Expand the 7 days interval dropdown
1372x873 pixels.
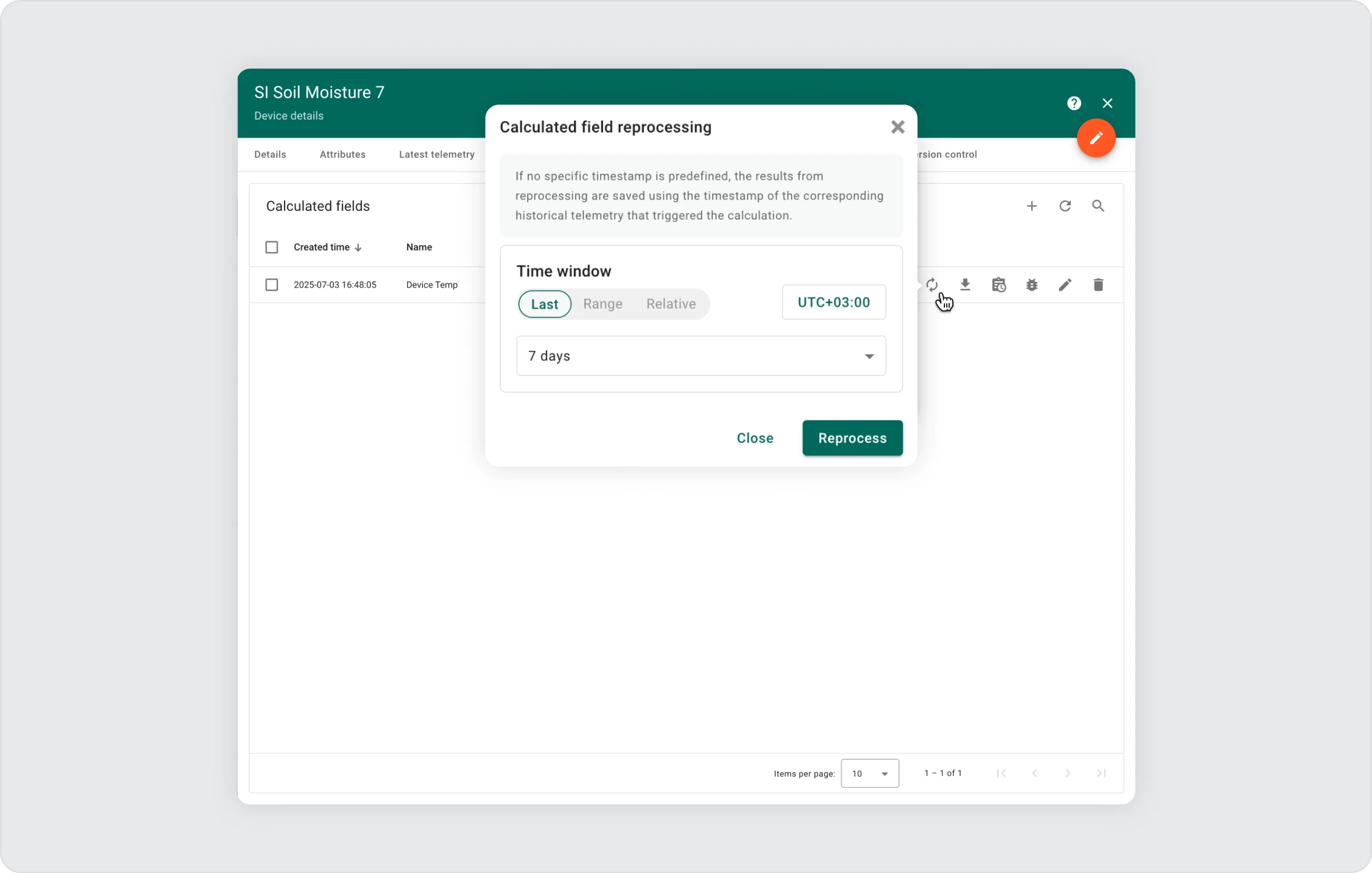(x=701, y=356)
